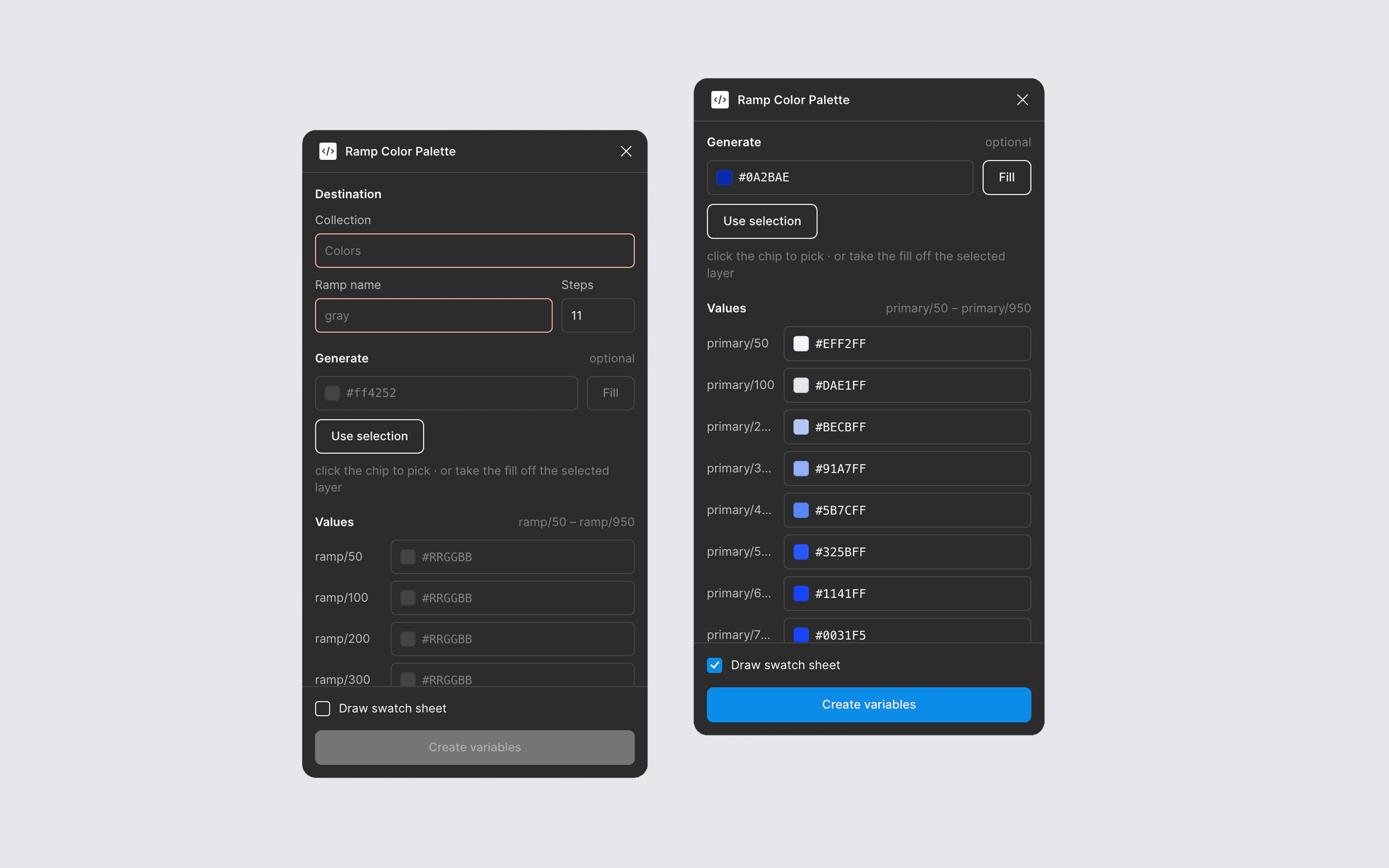Click the primary/100 row label
This screenshot has width=1389, height=868.
click(x=741, y=385)
